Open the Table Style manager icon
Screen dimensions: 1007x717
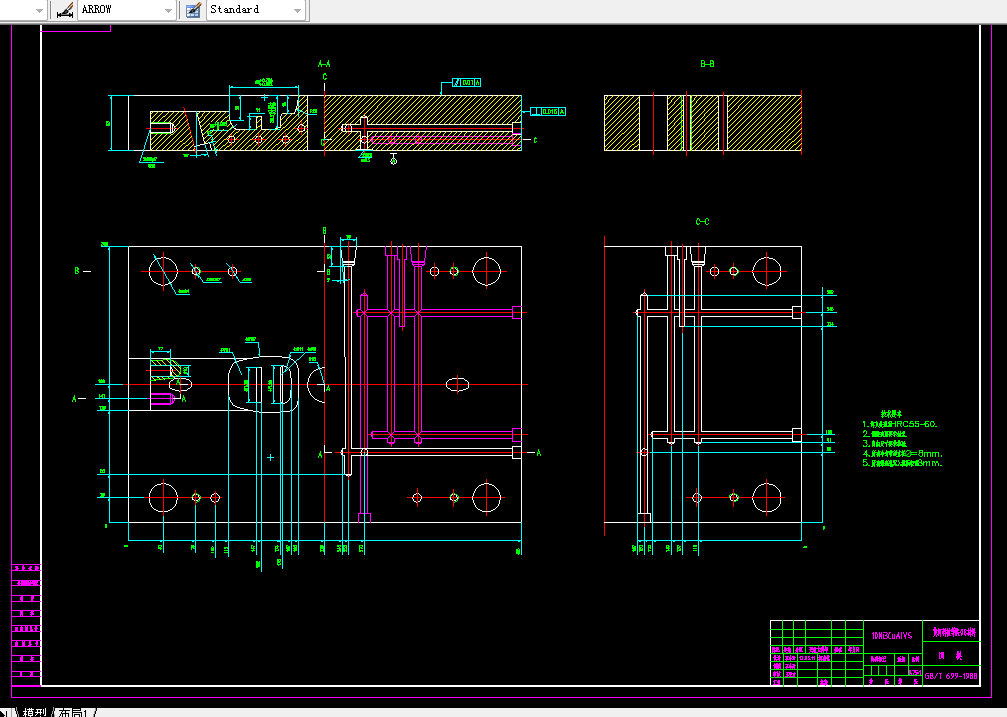(x=193, y=10)
